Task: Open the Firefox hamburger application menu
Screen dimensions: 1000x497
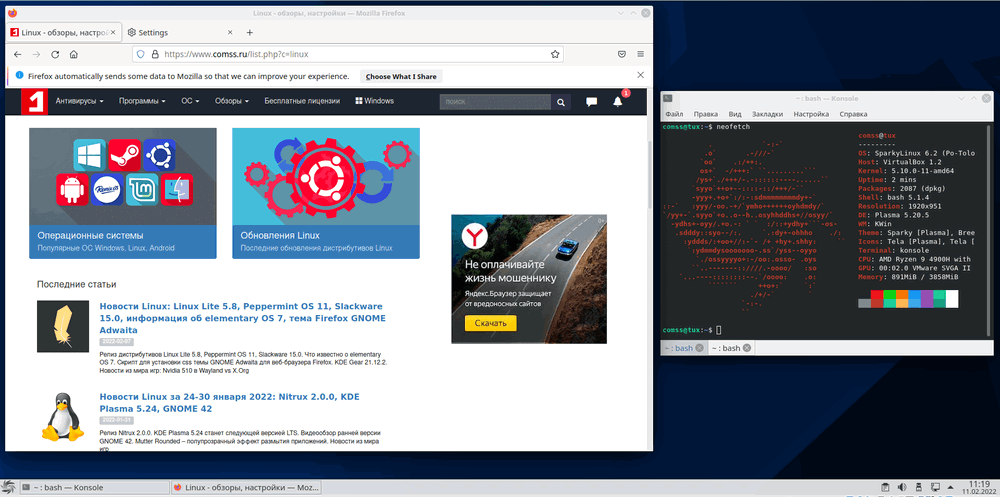Action: coord(640,54)
